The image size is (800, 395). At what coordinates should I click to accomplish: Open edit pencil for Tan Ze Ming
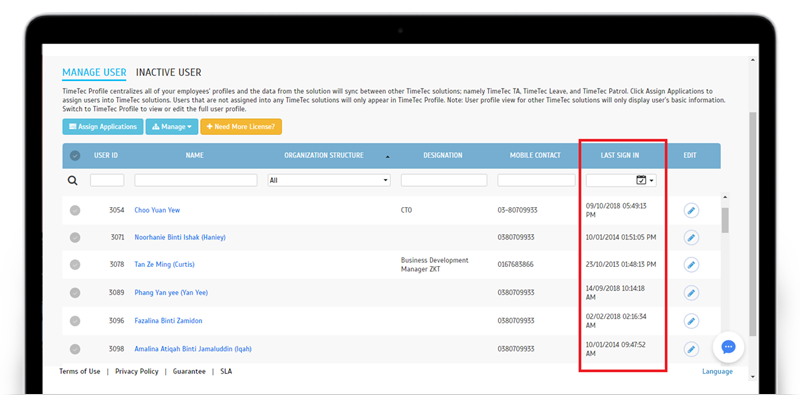click(691, 265)
